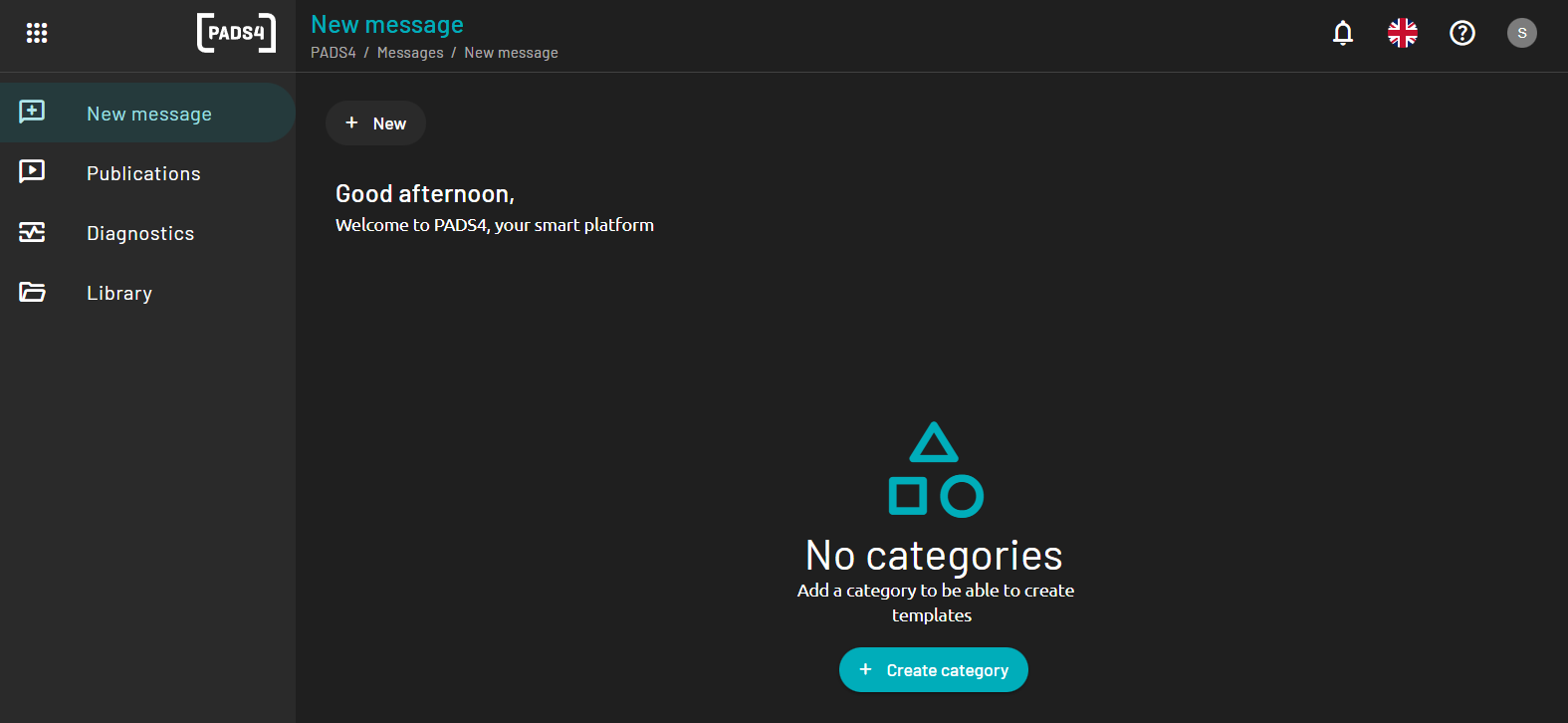
Task: Click the New button
Action: (x=375, y=123)
